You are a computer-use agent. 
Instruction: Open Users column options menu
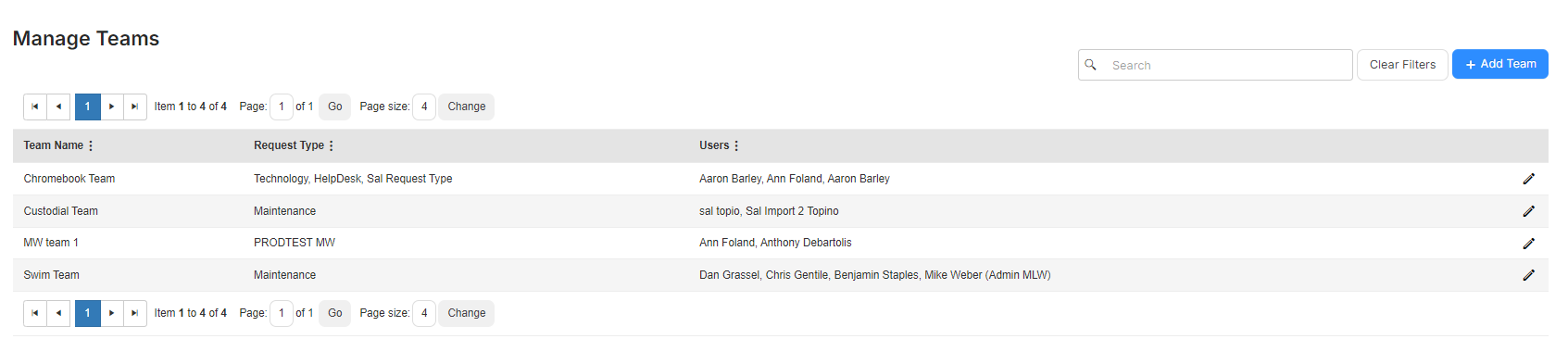736,145
